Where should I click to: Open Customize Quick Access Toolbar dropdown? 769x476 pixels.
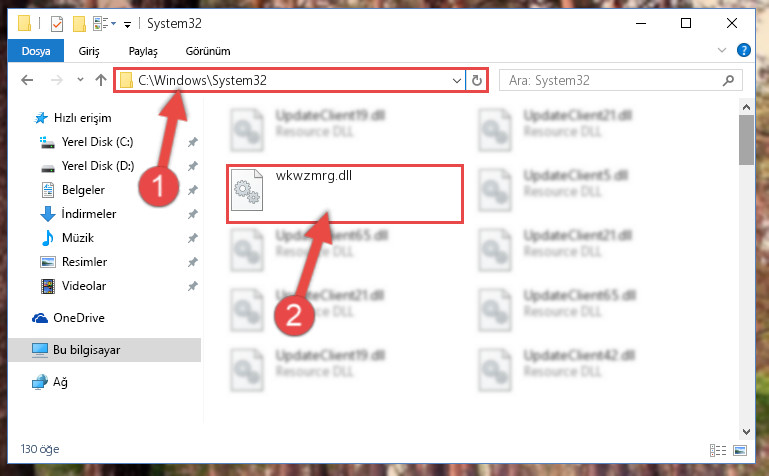coord(127,25)
